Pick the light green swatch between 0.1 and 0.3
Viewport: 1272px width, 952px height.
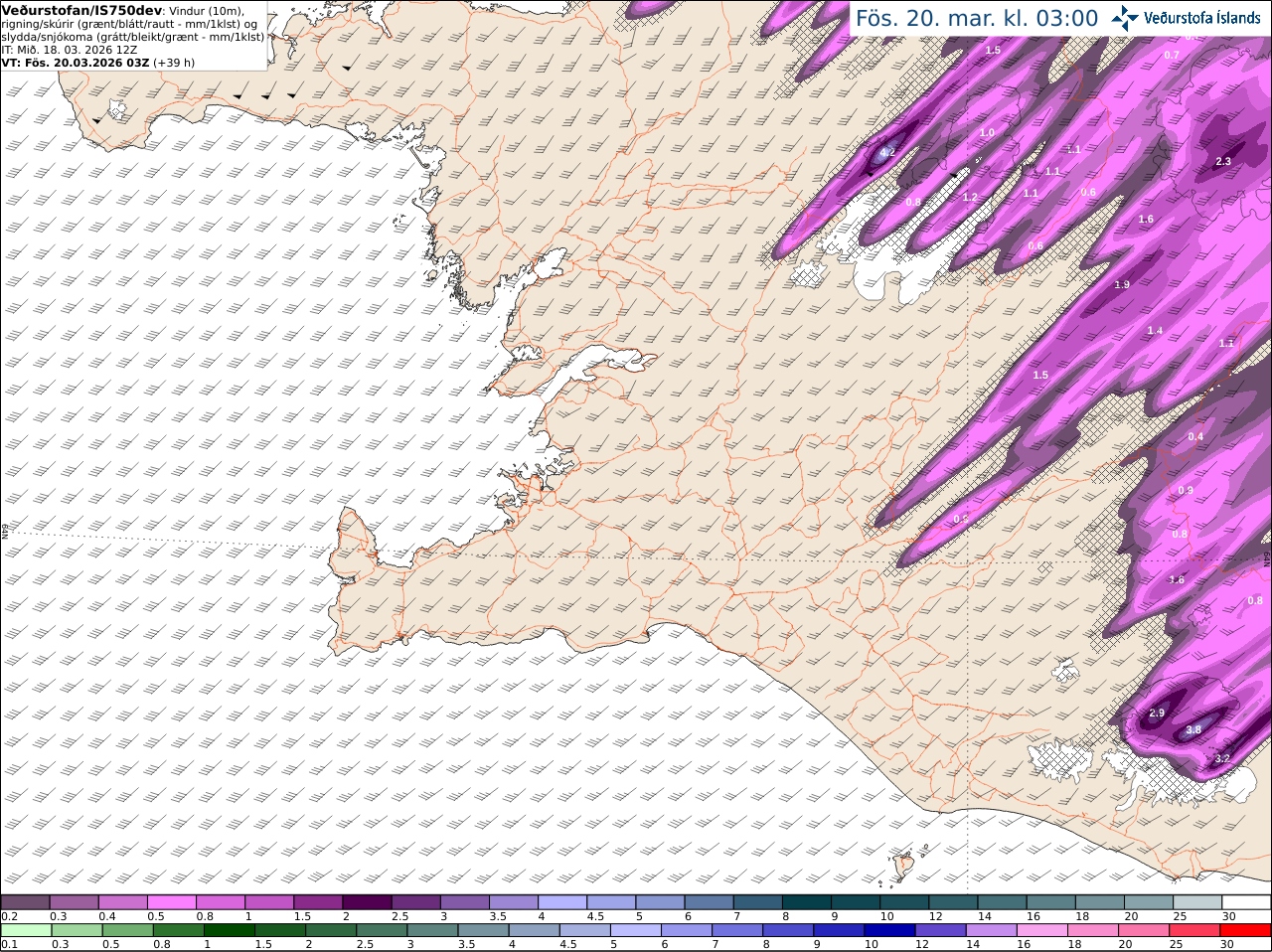(x=26, y=930)
